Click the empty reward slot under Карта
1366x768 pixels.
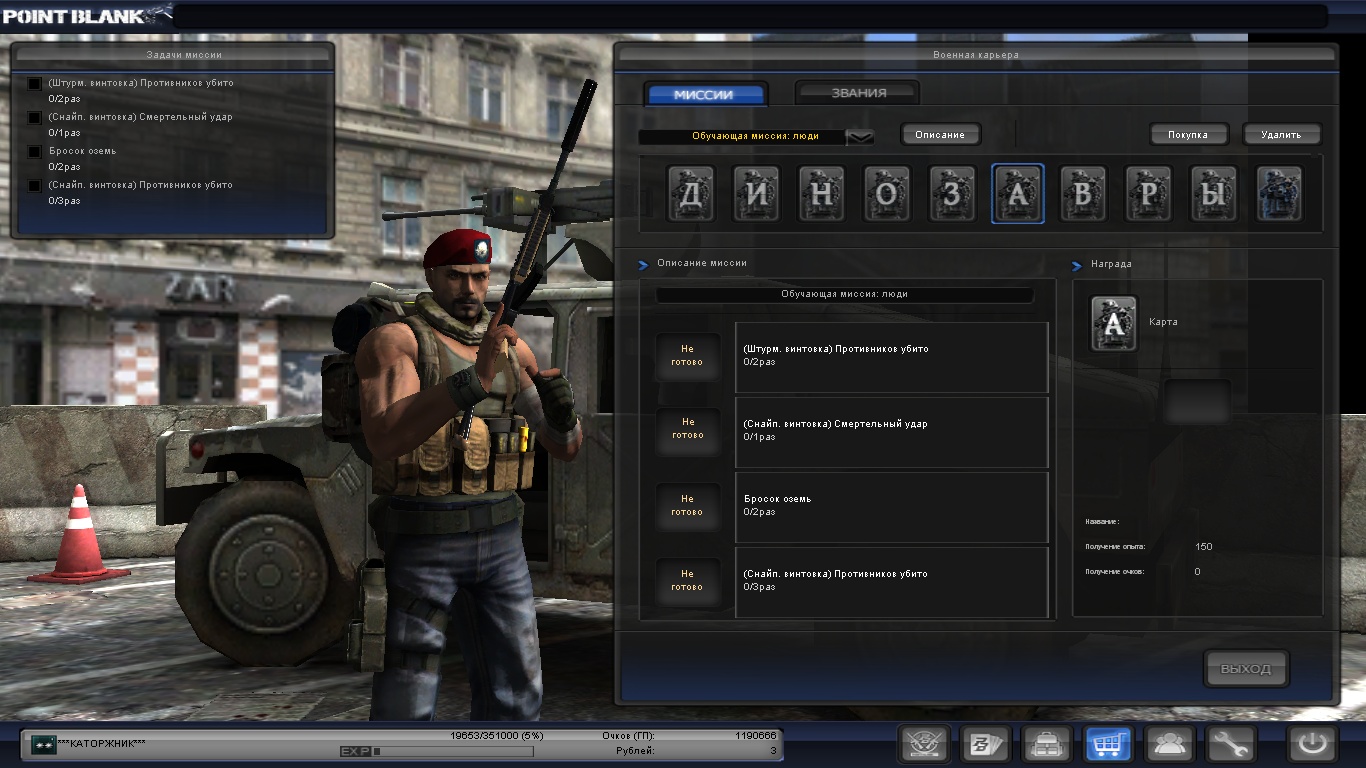click(1197, 402)
